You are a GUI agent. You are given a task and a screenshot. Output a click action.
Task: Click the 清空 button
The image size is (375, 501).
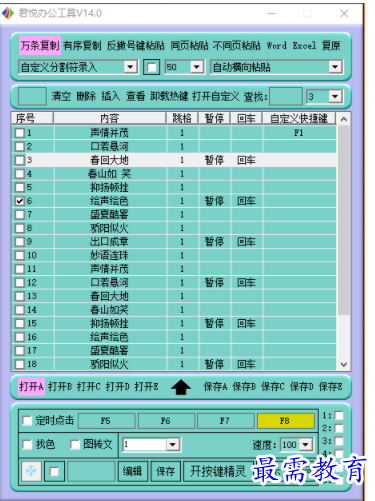pos(61,97)
